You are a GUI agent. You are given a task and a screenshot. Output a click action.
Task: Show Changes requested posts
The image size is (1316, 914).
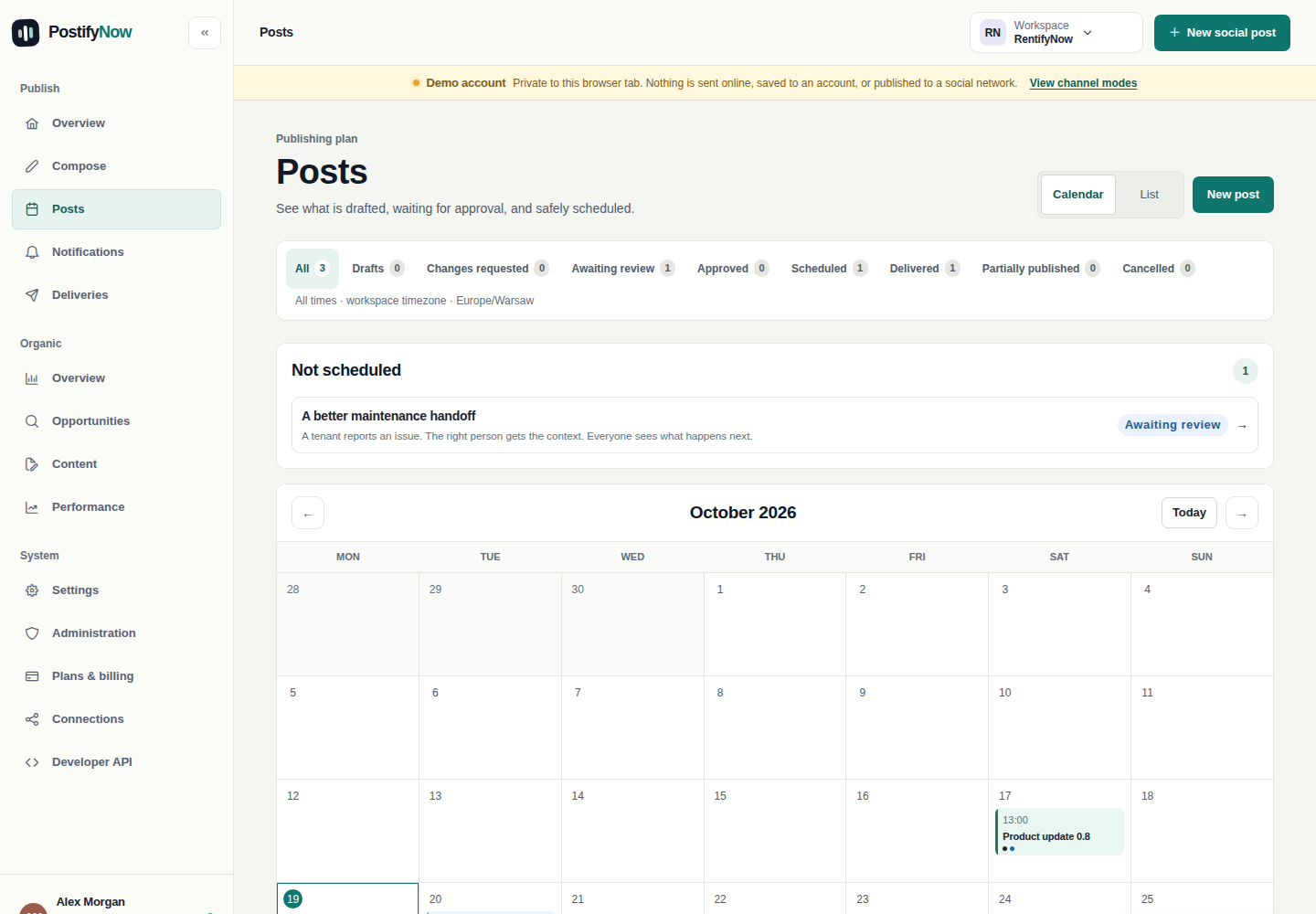(x=487, y=269)
